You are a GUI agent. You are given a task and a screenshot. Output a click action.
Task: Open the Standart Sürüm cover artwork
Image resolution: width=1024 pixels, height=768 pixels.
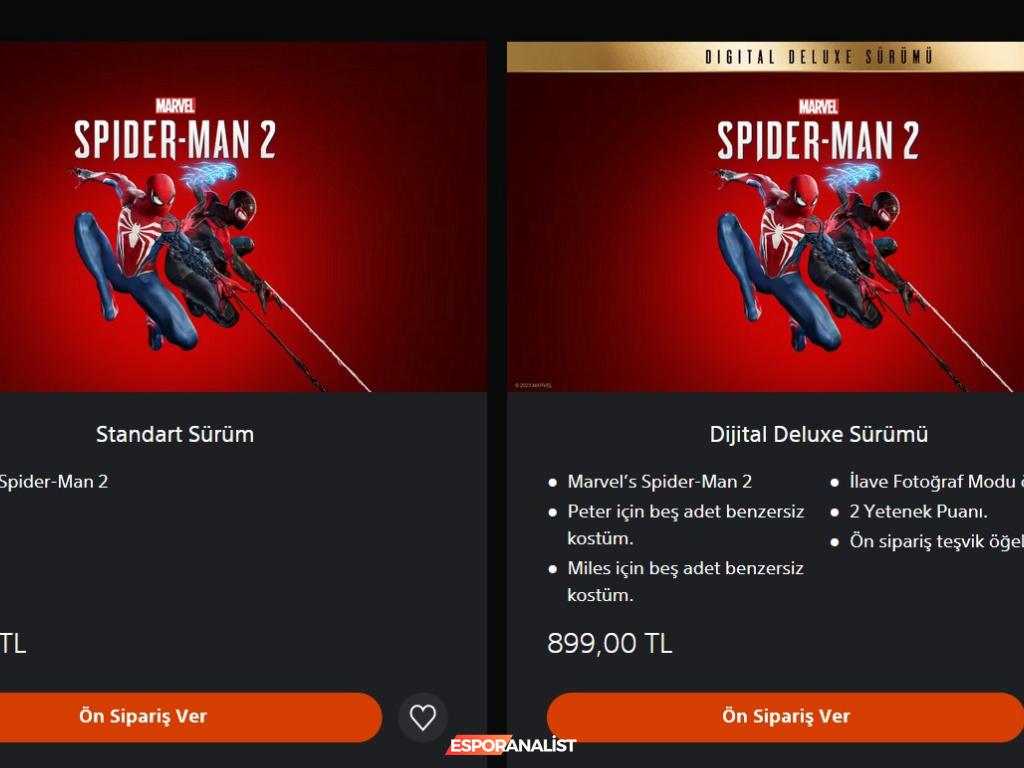[243, 217]
